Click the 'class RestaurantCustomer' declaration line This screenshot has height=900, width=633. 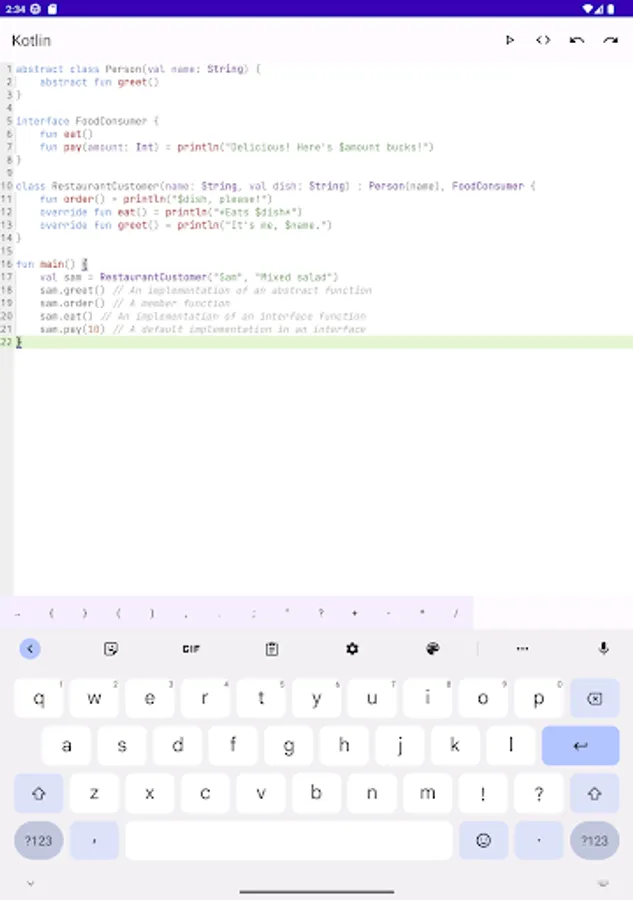(275, 186)
